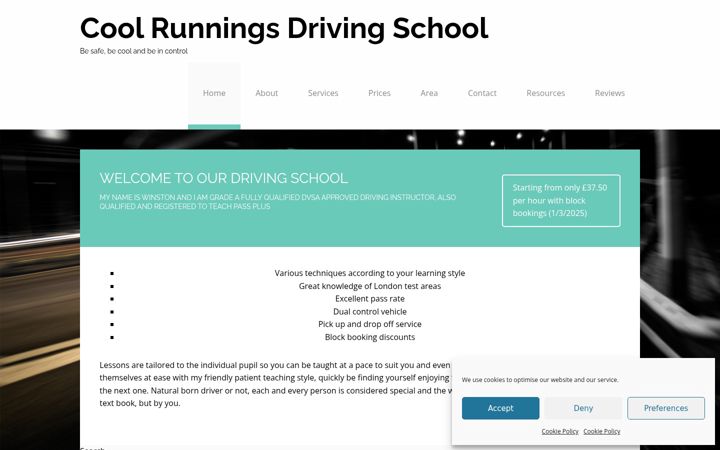Image resolution: width=720 pixels, height=450 pixels.
Task: Open the Resources menu item
Action: coord(546,93)
